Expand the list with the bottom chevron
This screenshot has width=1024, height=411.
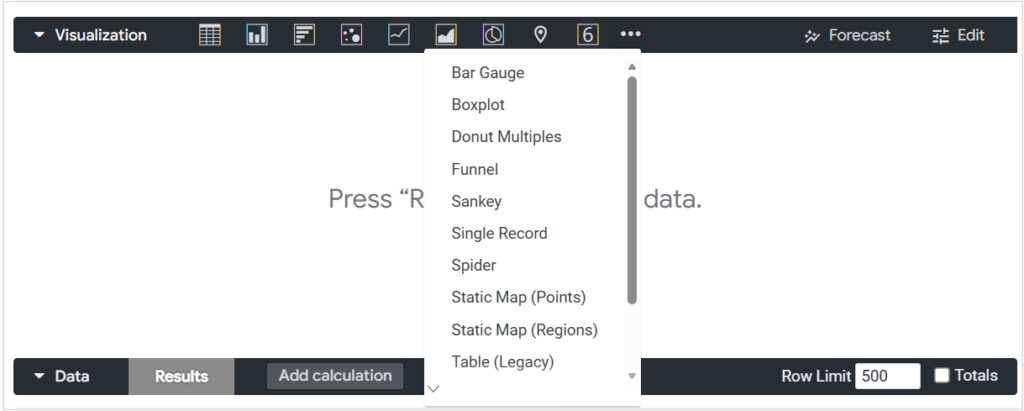tap(433, 389)
